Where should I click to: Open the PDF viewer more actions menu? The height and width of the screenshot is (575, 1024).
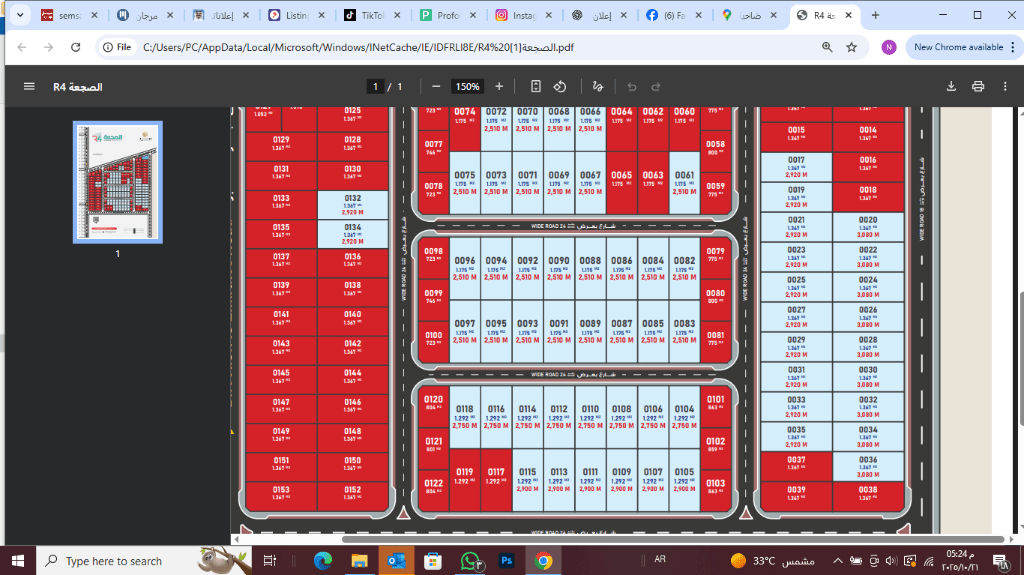point(1005,87)
